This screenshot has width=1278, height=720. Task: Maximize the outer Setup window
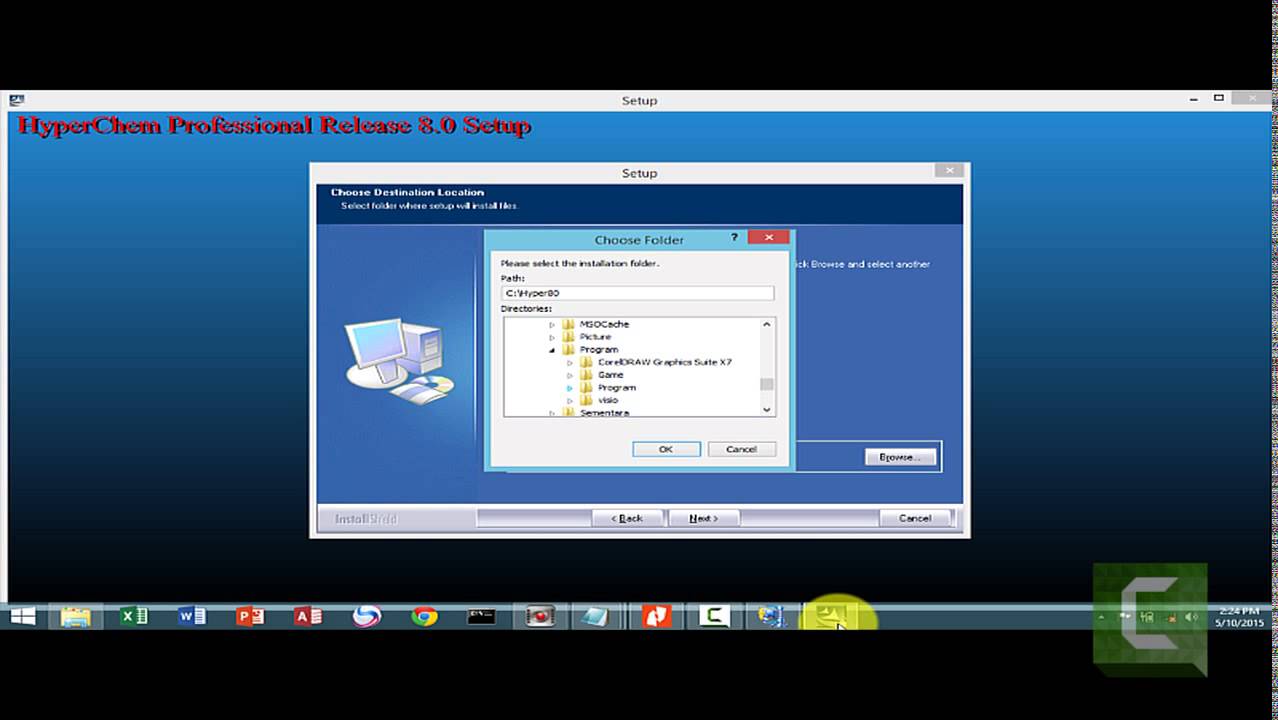pos(1218,98)
